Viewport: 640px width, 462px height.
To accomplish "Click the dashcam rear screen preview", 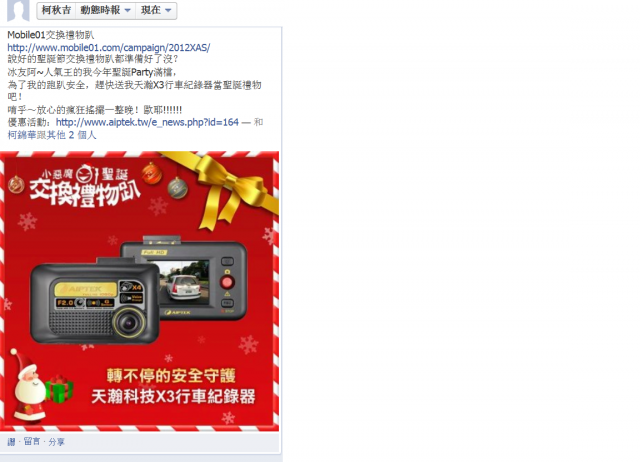I will click(184, 283).
